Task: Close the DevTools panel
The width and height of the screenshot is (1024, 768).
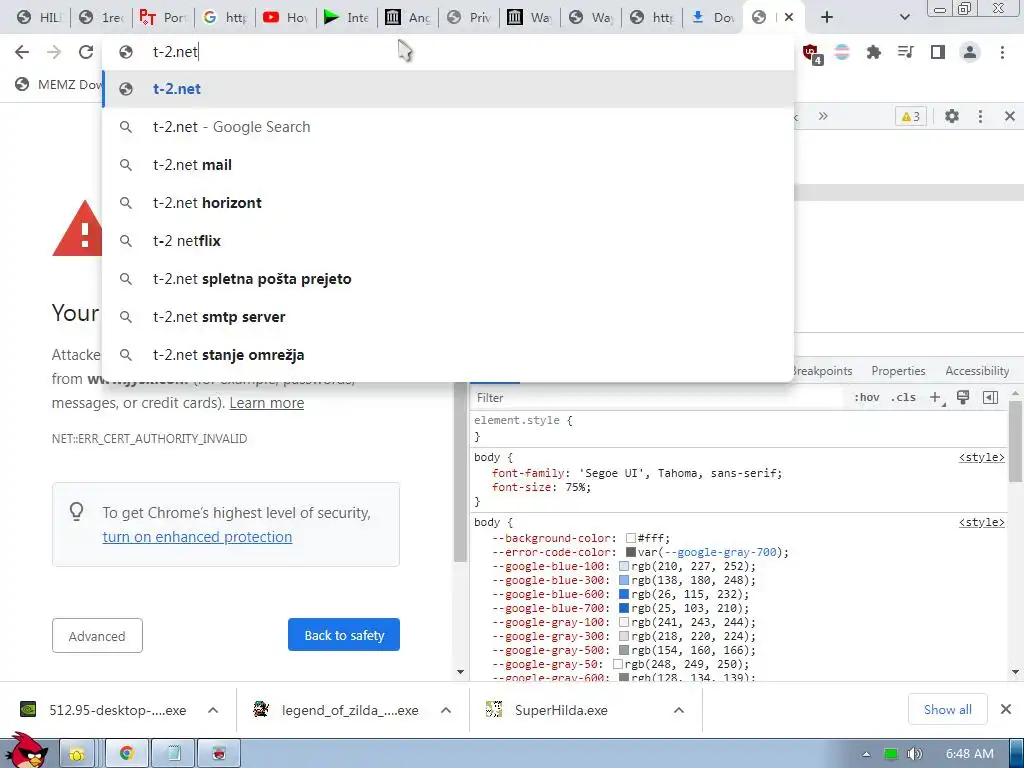Action: tap(1010, 116)
